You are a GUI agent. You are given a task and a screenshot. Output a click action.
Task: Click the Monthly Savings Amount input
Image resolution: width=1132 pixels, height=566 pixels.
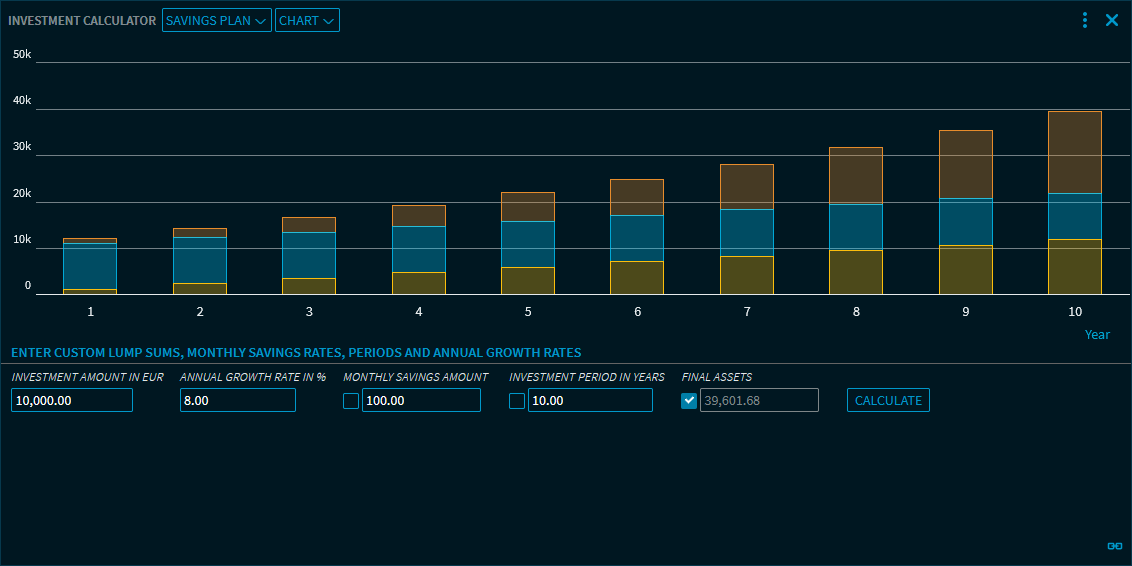pyautogui.click(x=421, y=400)
